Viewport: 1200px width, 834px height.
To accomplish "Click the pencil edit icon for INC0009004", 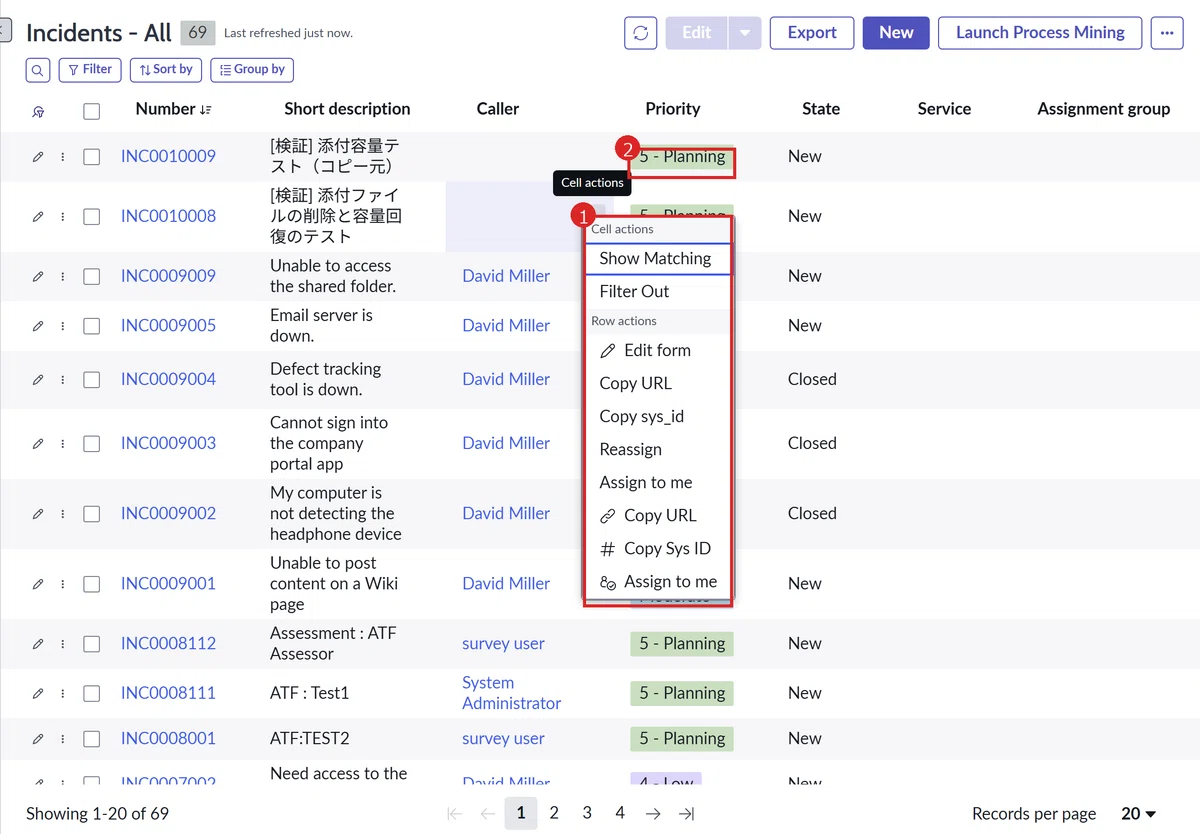I will pyautogui.click(x=38, y=380).
